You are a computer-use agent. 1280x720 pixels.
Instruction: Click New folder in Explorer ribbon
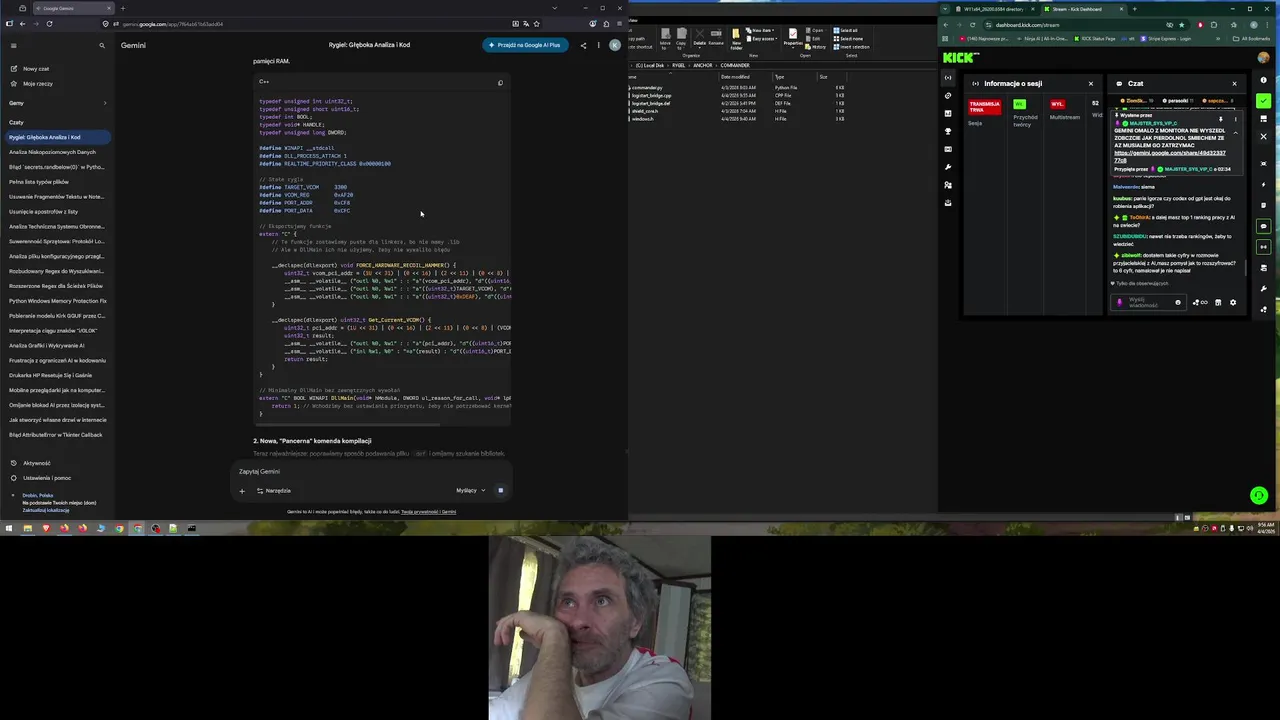click(736, 39)
